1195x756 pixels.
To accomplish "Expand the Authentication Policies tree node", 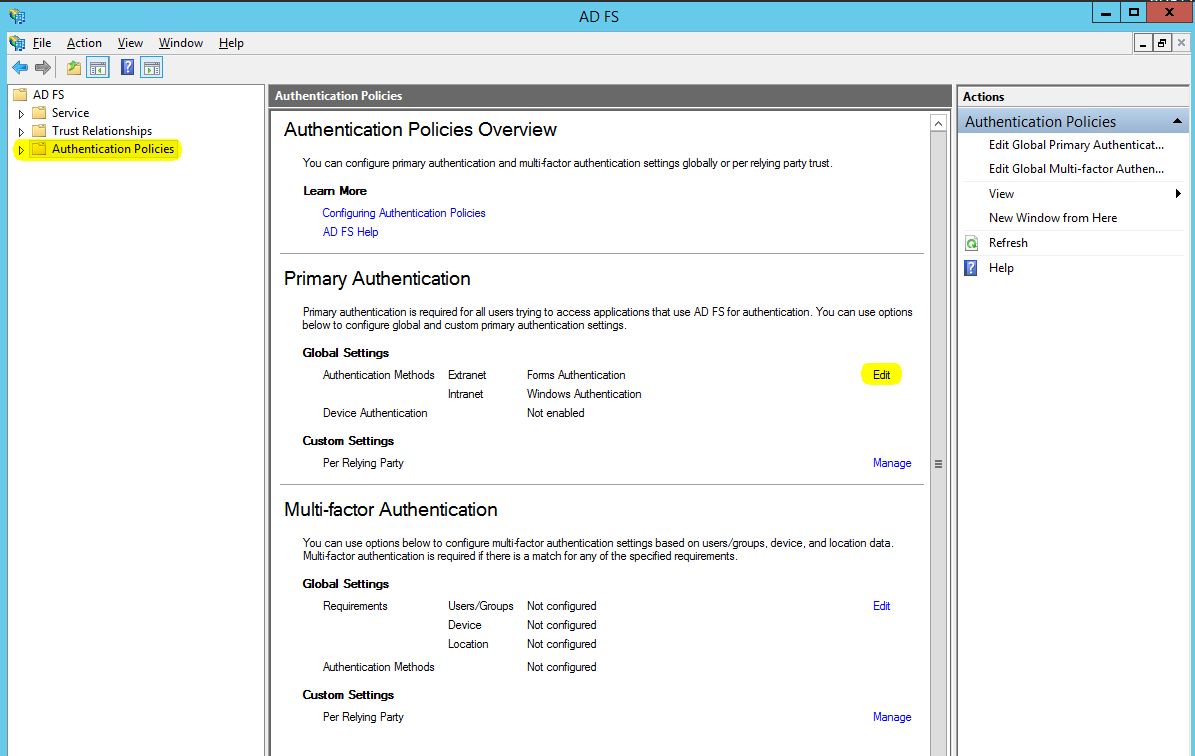I will pyautogui.click(x=21, y=150).
